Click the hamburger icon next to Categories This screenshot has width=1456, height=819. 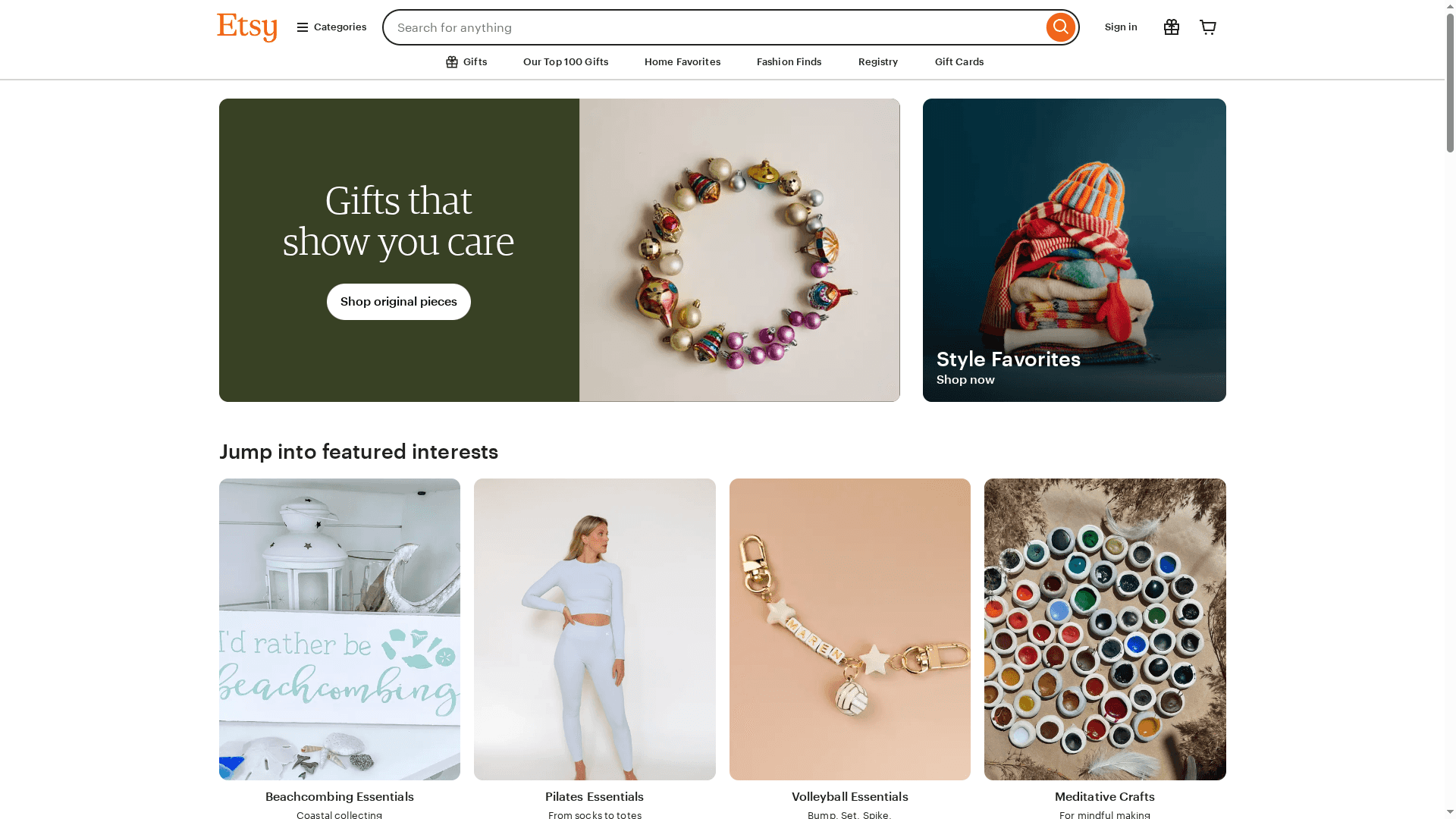tap(301, 27)
